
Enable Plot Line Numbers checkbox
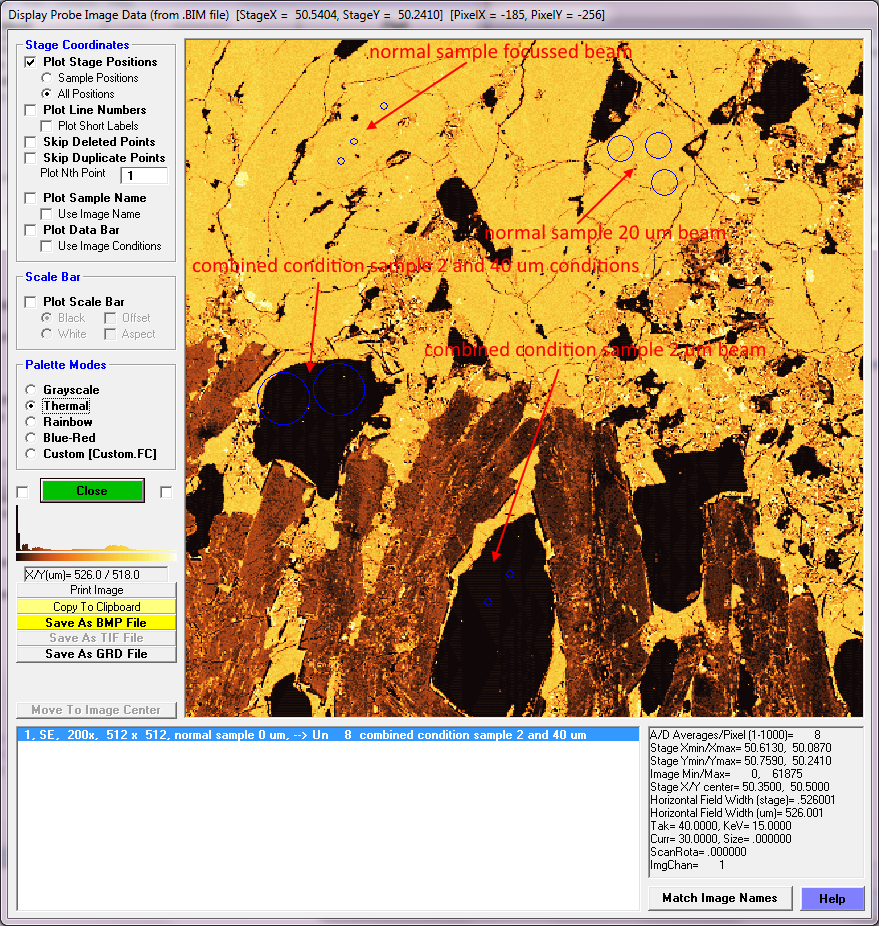(30, 110)
